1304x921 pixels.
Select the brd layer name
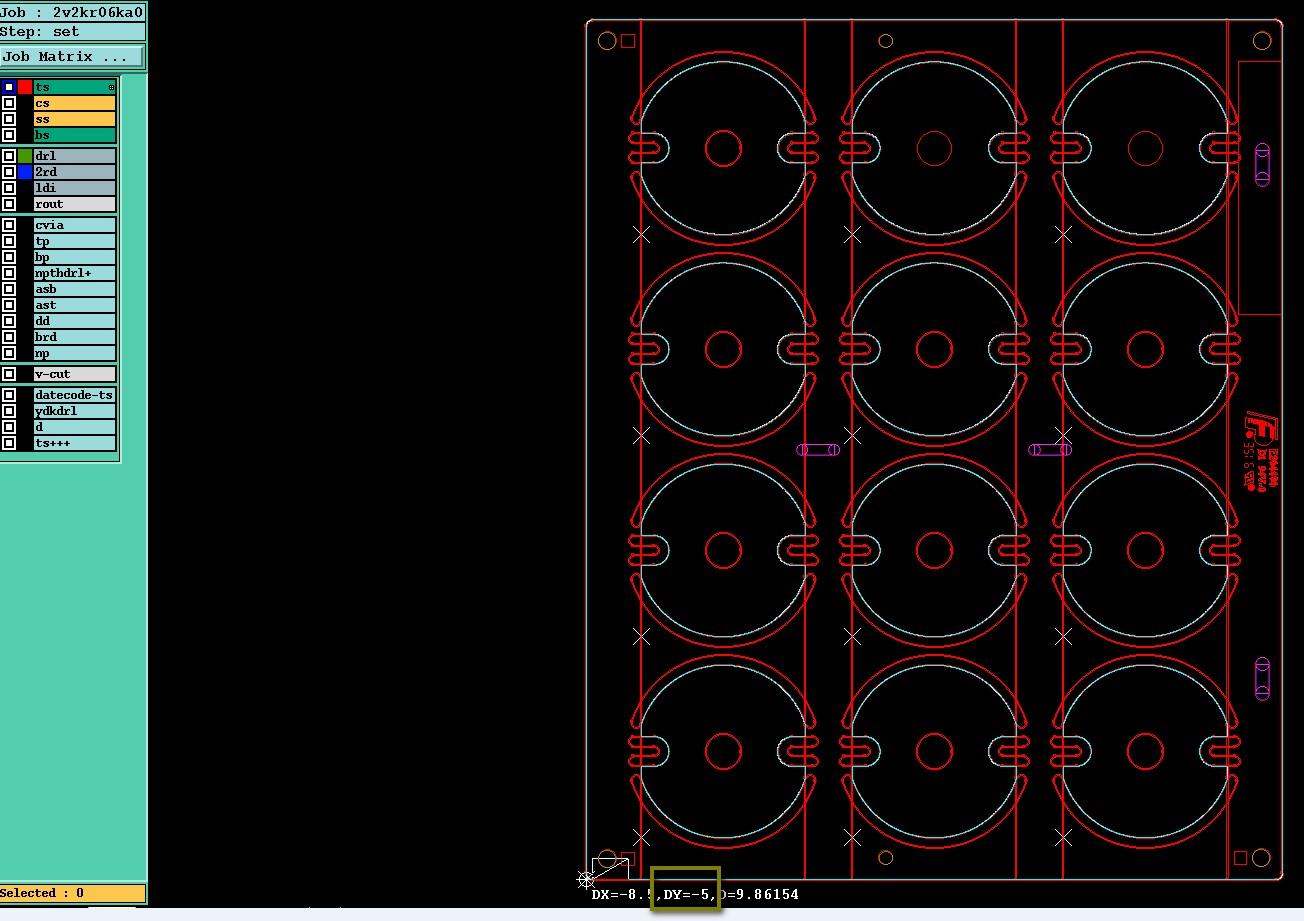75,337
